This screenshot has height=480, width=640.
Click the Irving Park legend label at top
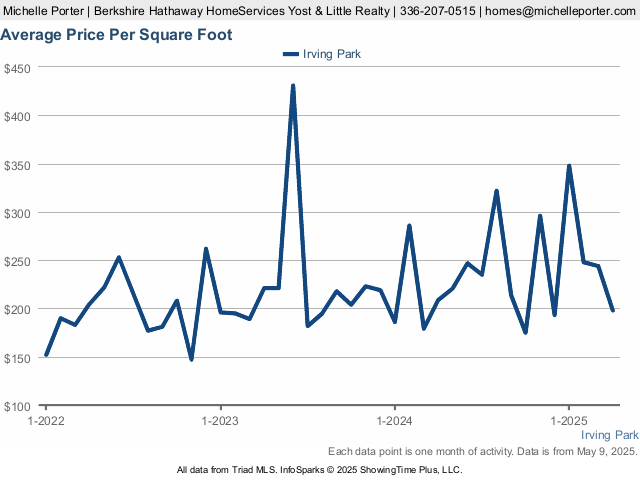pos(332,54)
